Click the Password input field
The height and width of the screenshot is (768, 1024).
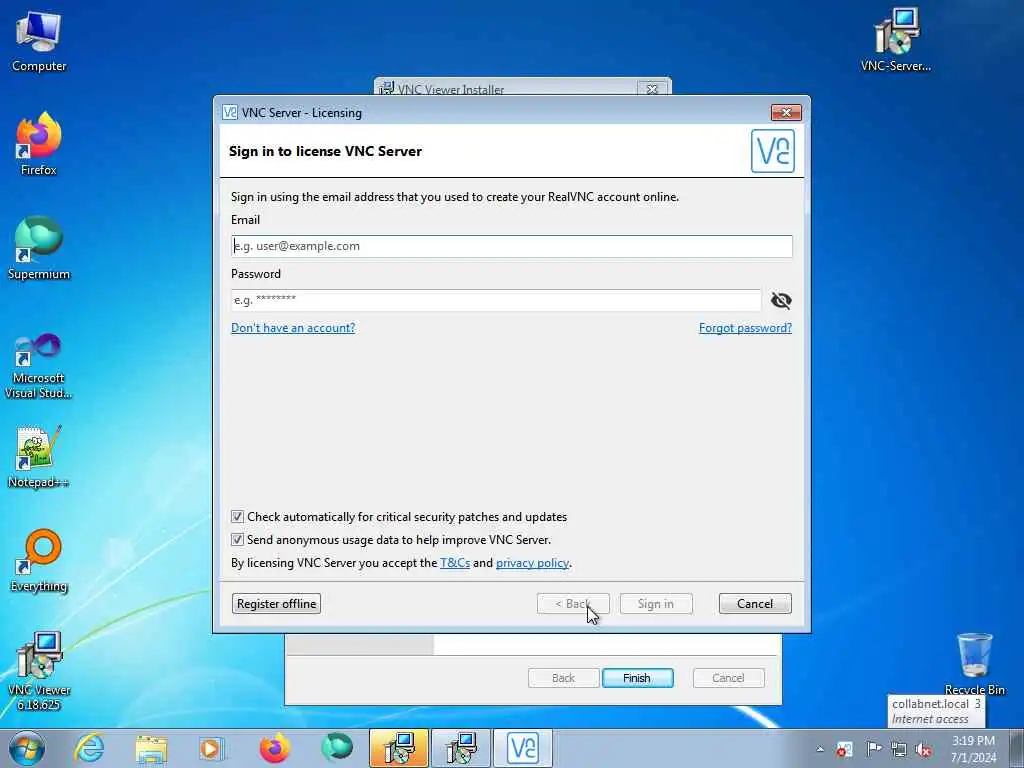496,300
